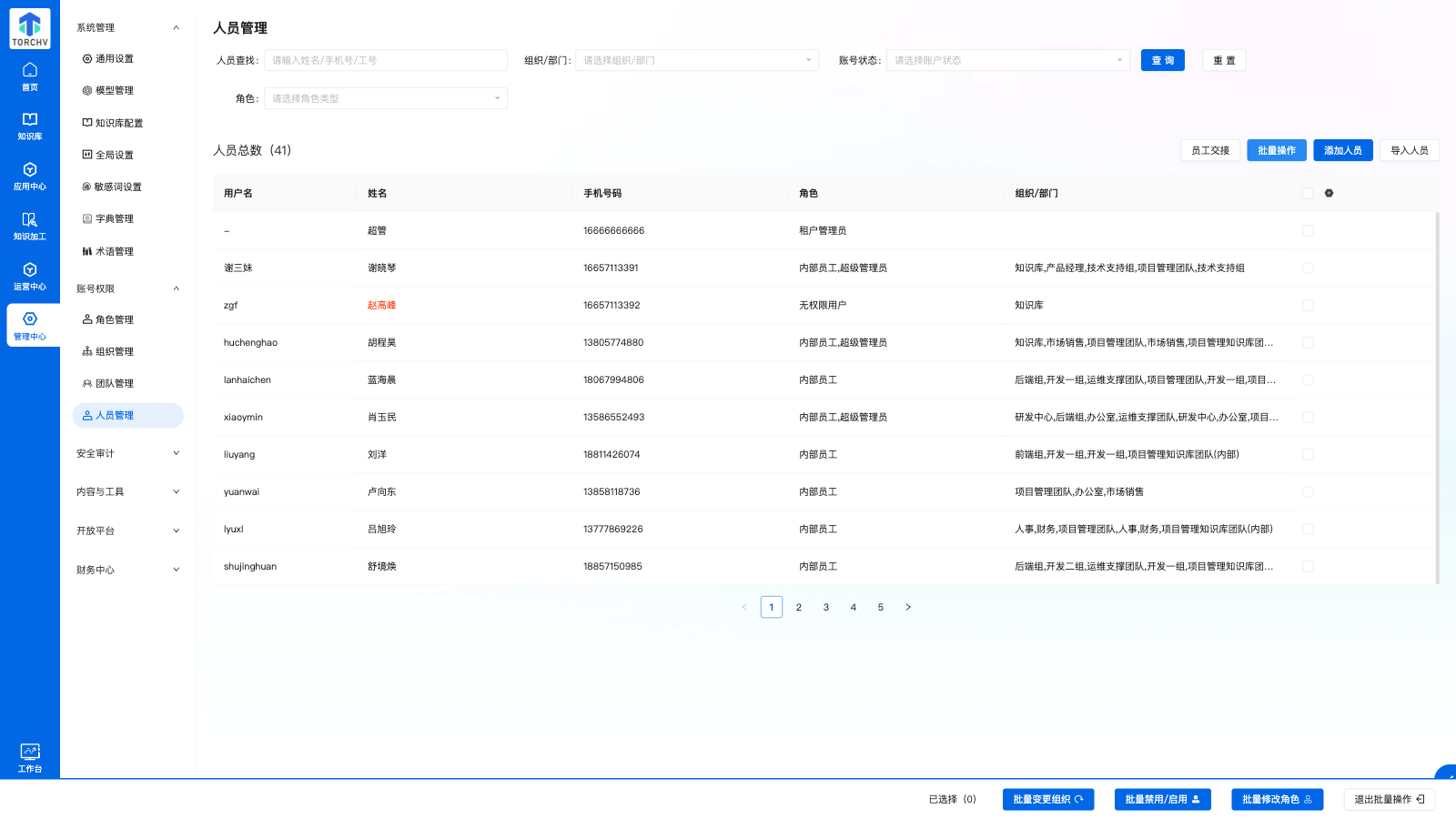Image resolution: width=1456 pixels, height=819 pixels.
Task: Open the 应用中心 sidebar icon
Action: 30,177
